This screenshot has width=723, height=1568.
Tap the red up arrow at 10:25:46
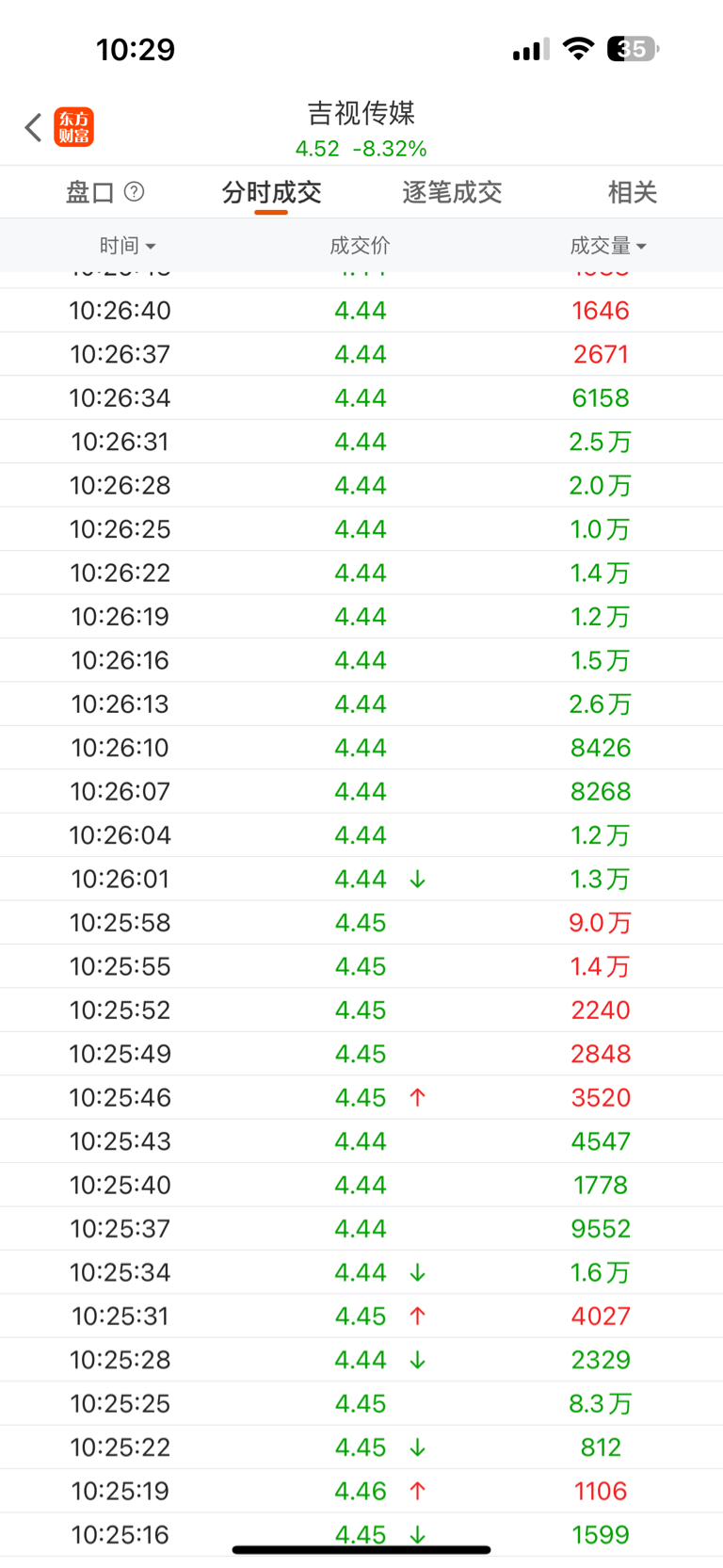coord(418,1098)
